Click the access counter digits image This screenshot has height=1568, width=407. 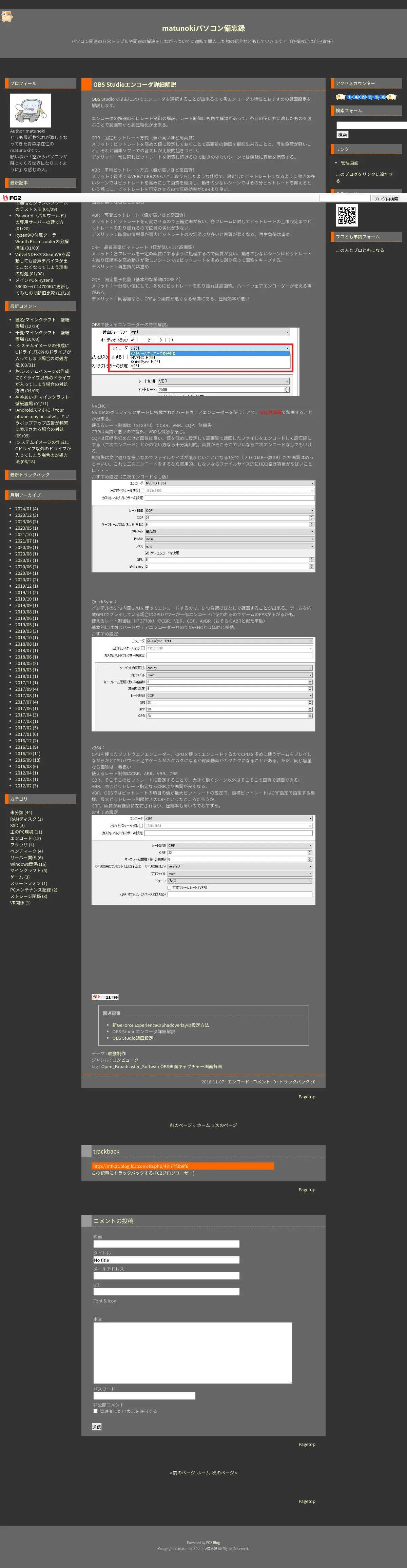[x=366, y=97]
